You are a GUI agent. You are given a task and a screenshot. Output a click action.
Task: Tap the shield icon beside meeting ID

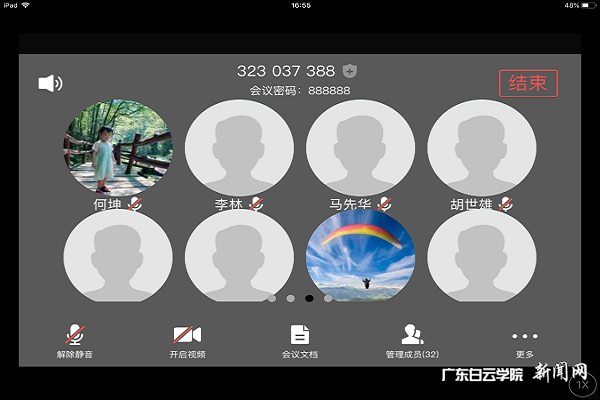coord(349,71)
